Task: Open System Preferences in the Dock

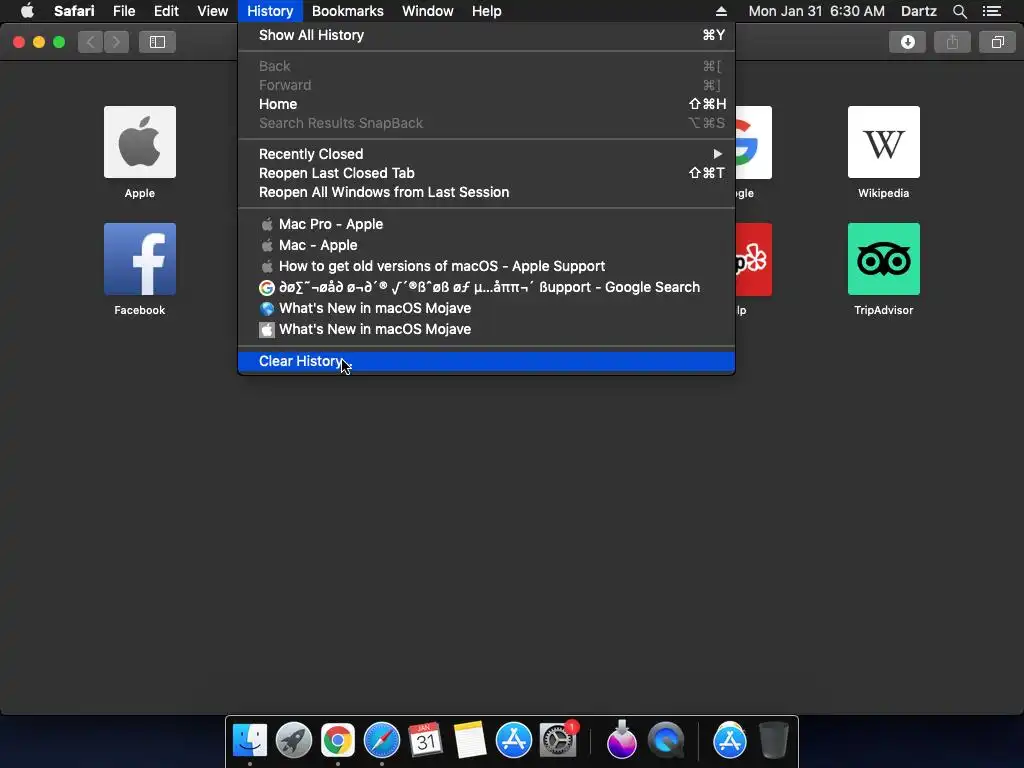Action: [558, 740]
